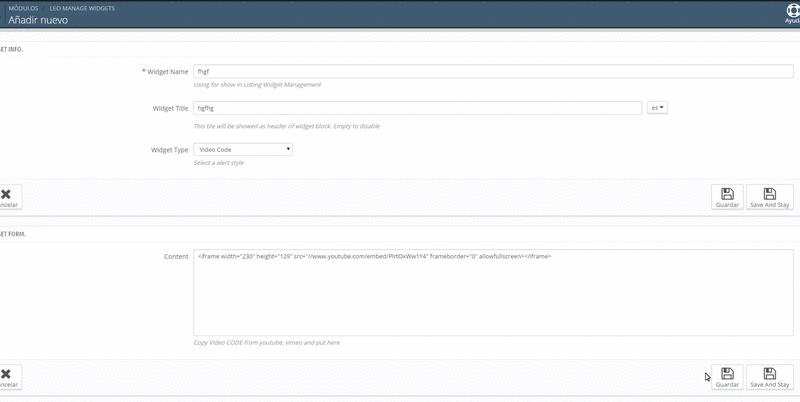Click the hint 'Select a alert style'
This screenshot has height=402, width=800.
point(218,163)
